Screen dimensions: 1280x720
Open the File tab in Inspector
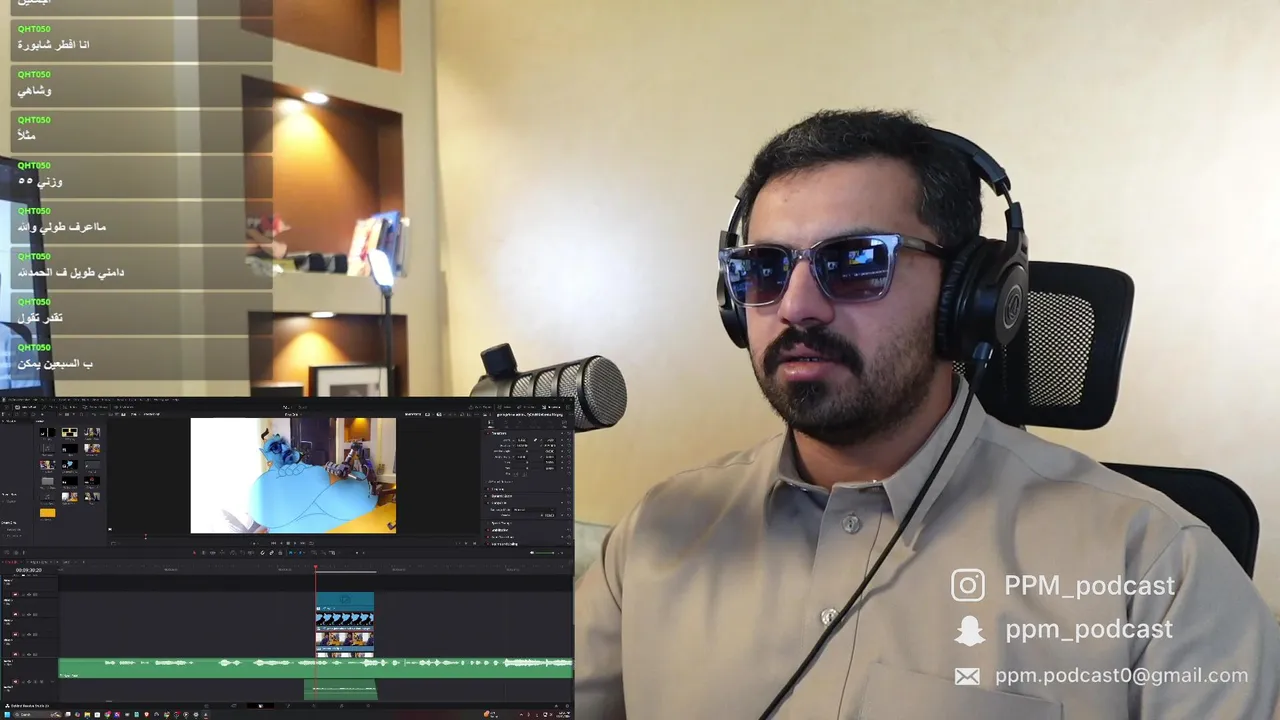click(x=564, y=425)
